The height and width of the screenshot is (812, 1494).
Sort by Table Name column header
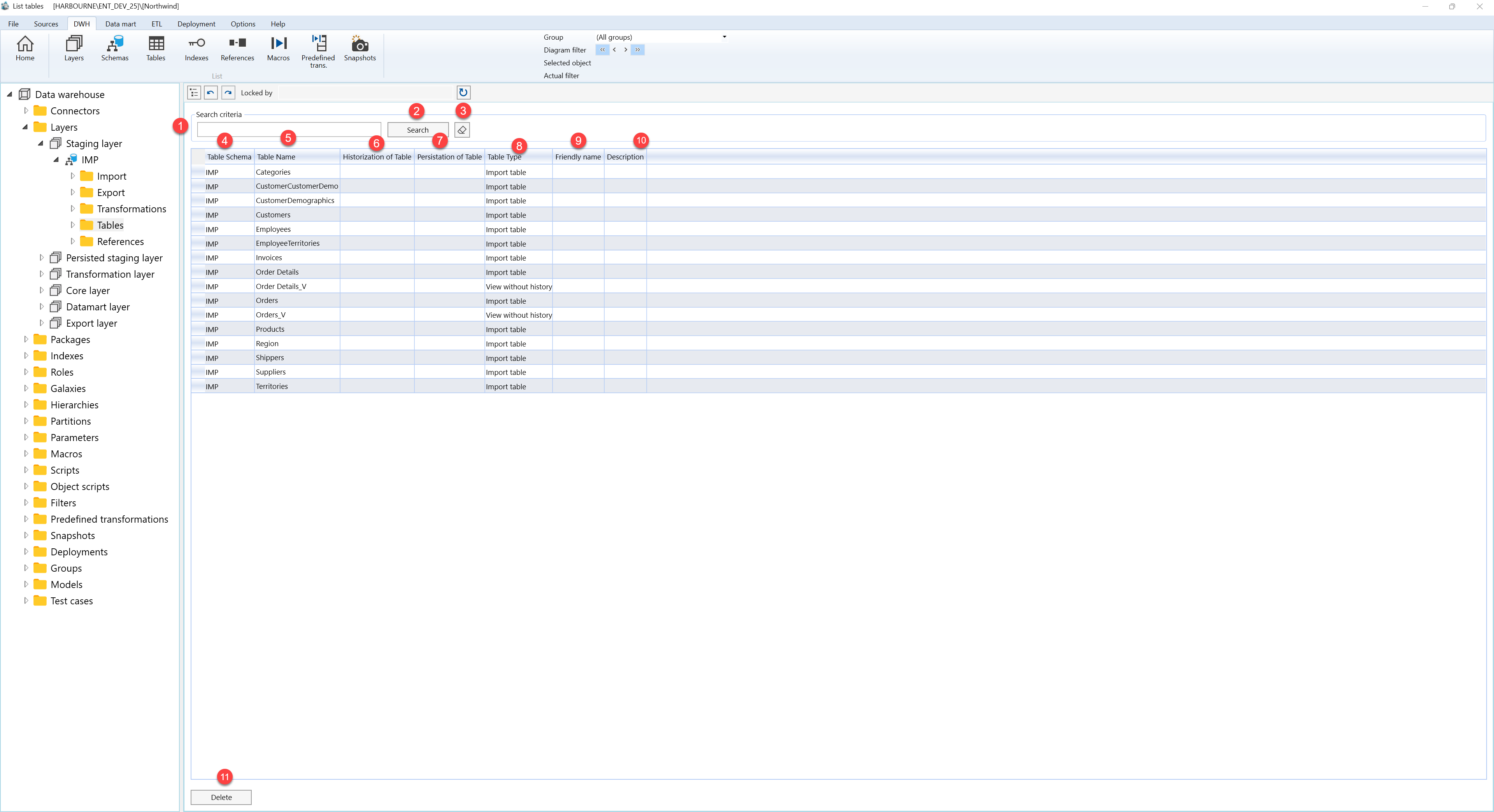pos(297,156)
